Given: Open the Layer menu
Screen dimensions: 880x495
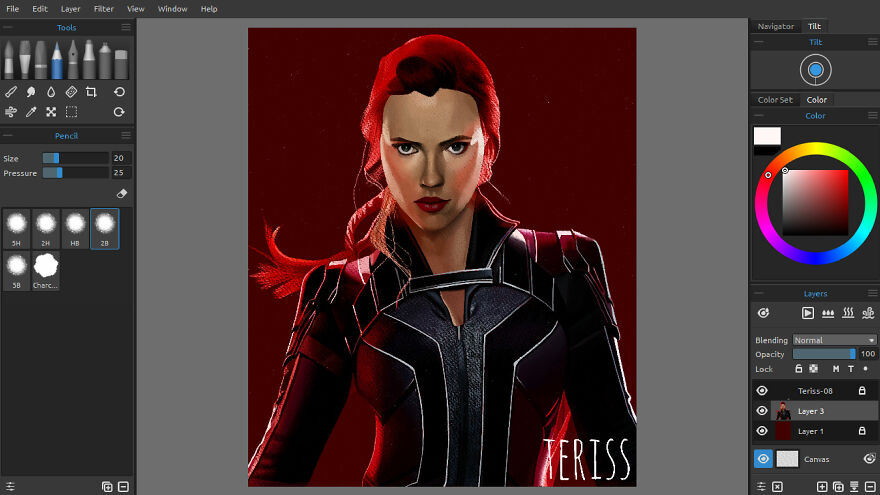Looking at the screenshot, I should click(70, 9).
